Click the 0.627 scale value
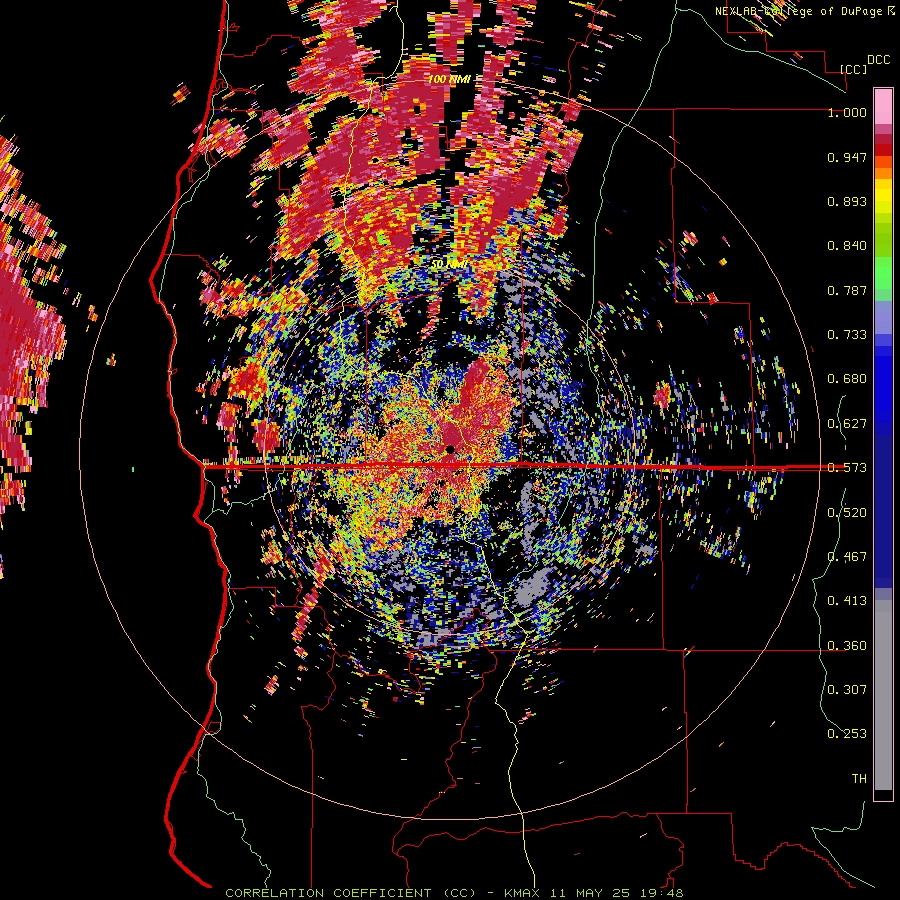The image size is (900, 900). 847,424
